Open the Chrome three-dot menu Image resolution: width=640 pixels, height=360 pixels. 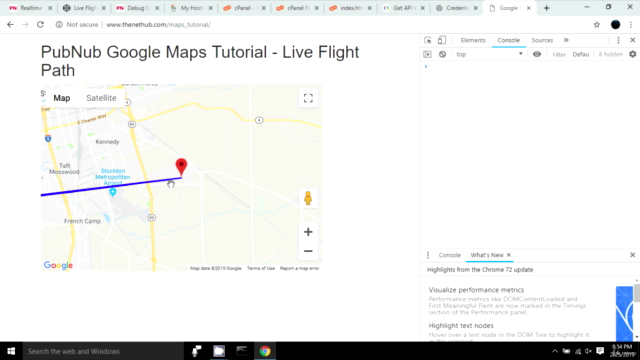(631, 24)
